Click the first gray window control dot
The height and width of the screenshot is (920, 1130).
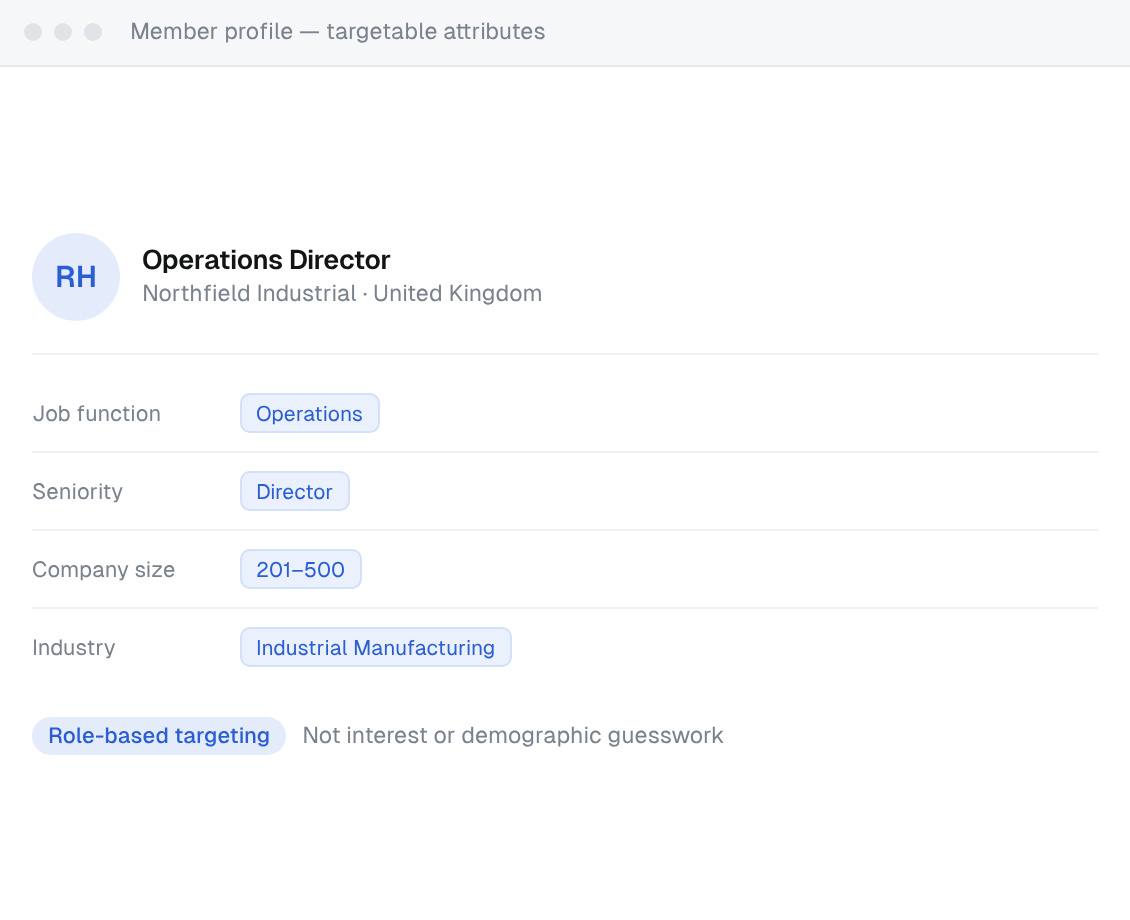pos(33,32)
